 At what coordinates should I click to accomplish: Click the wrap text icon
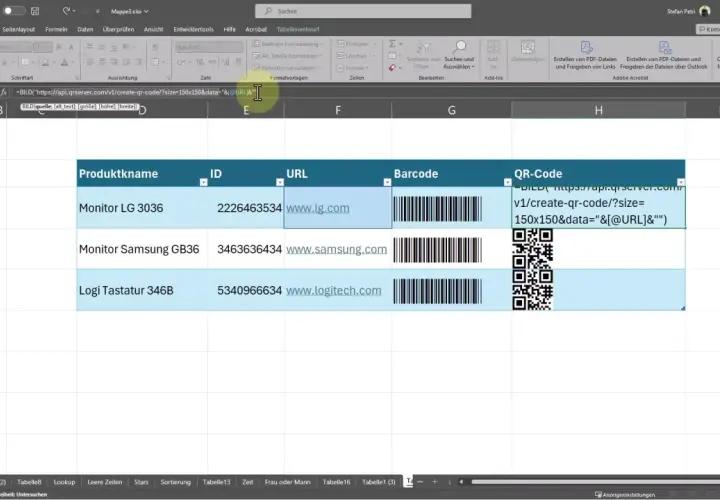click(155, 47)
